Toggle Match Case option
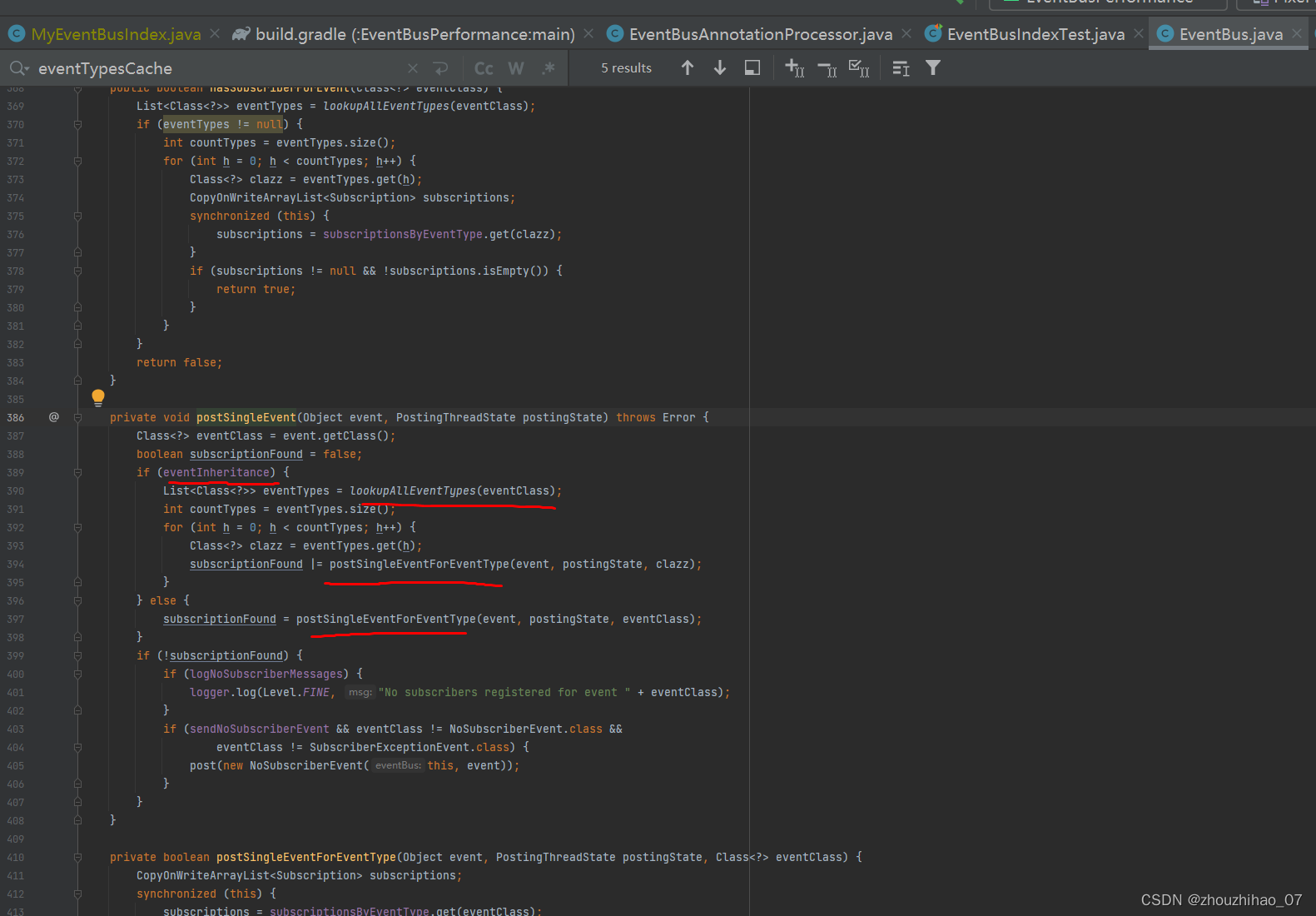 (x=484, y=68)
